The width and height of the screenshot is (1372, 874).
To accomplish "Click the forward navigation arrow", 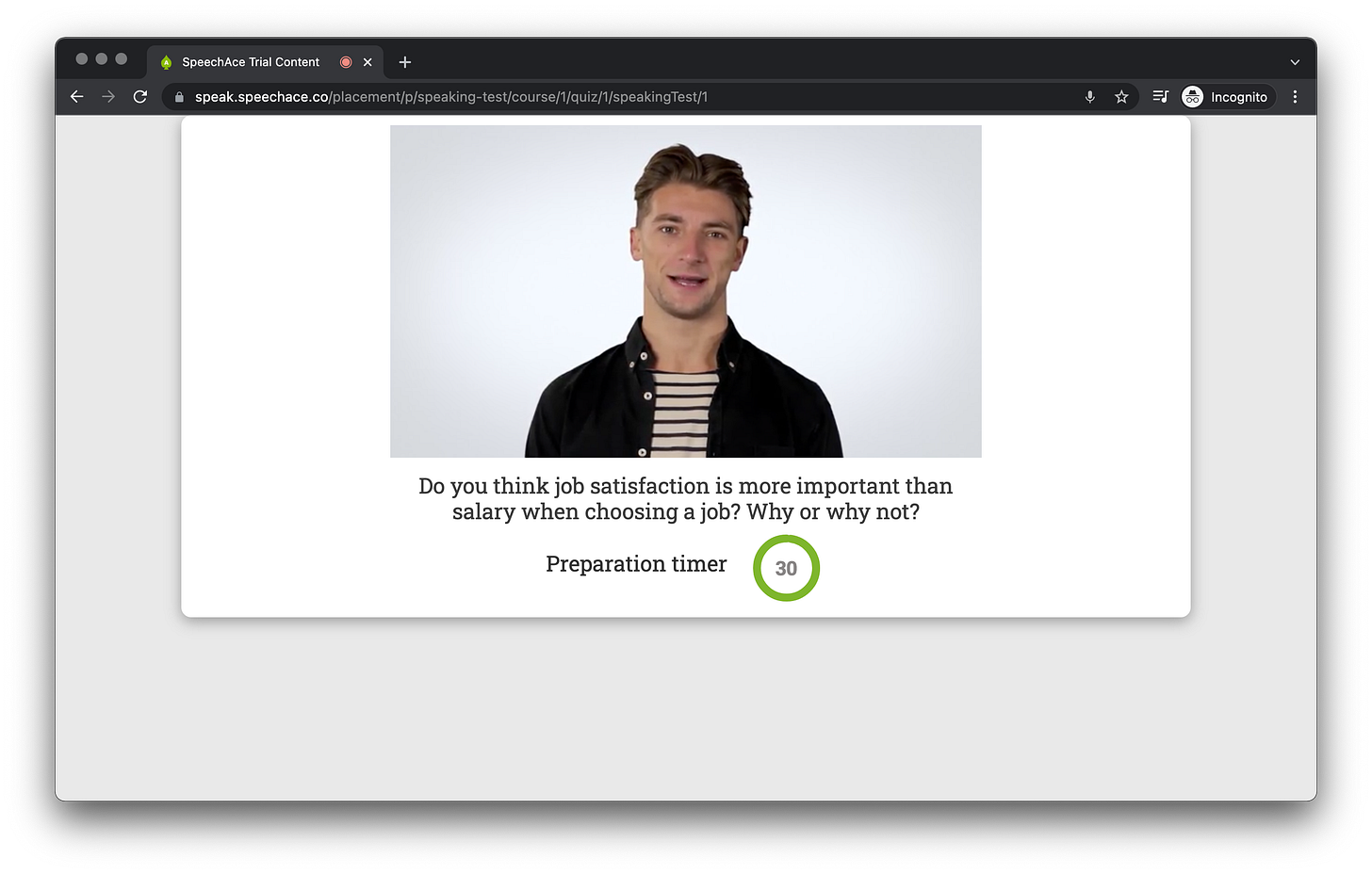I will point(108,97).
